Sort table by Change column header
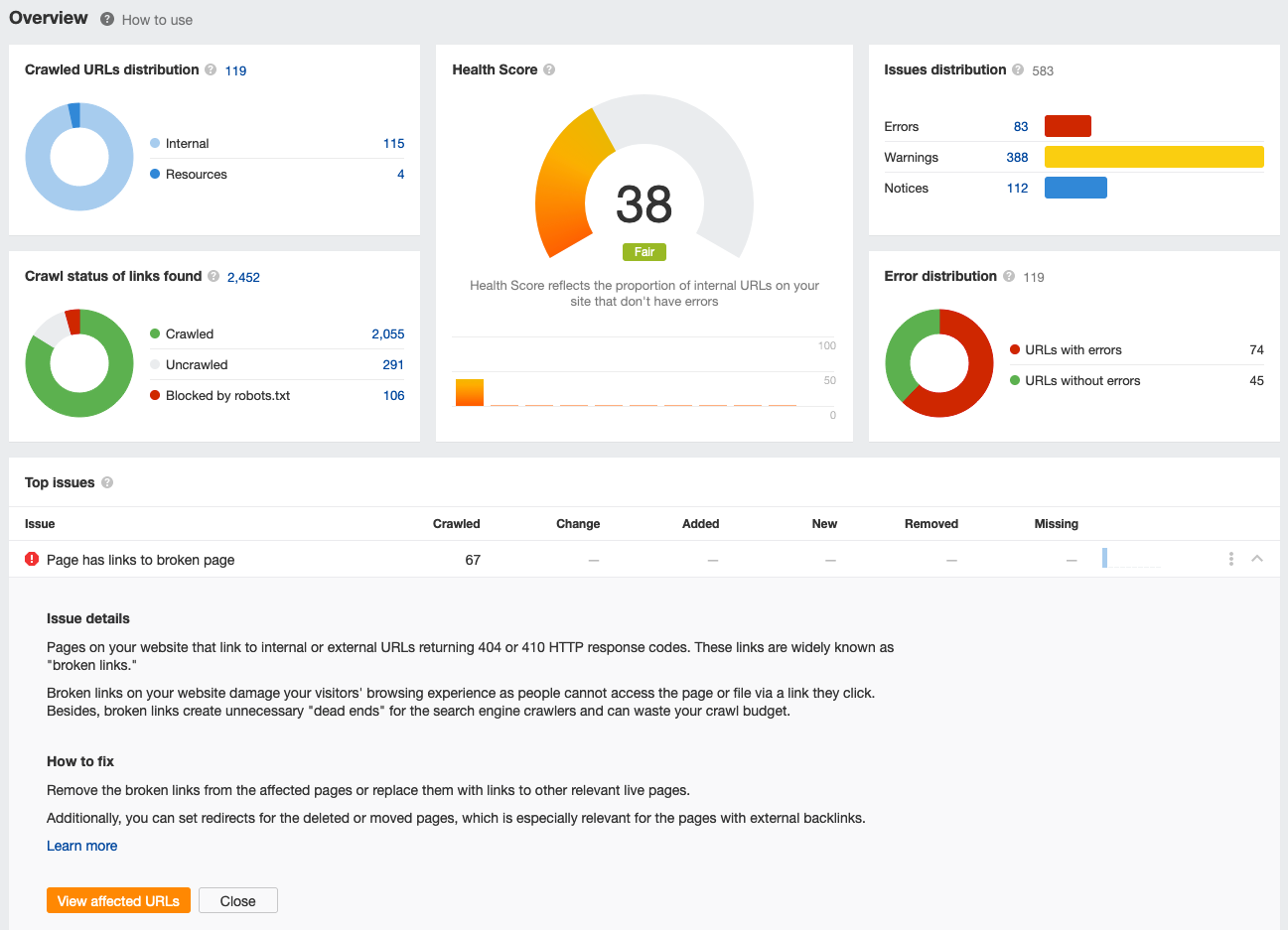1288x930 pixels. pos(578,523)
